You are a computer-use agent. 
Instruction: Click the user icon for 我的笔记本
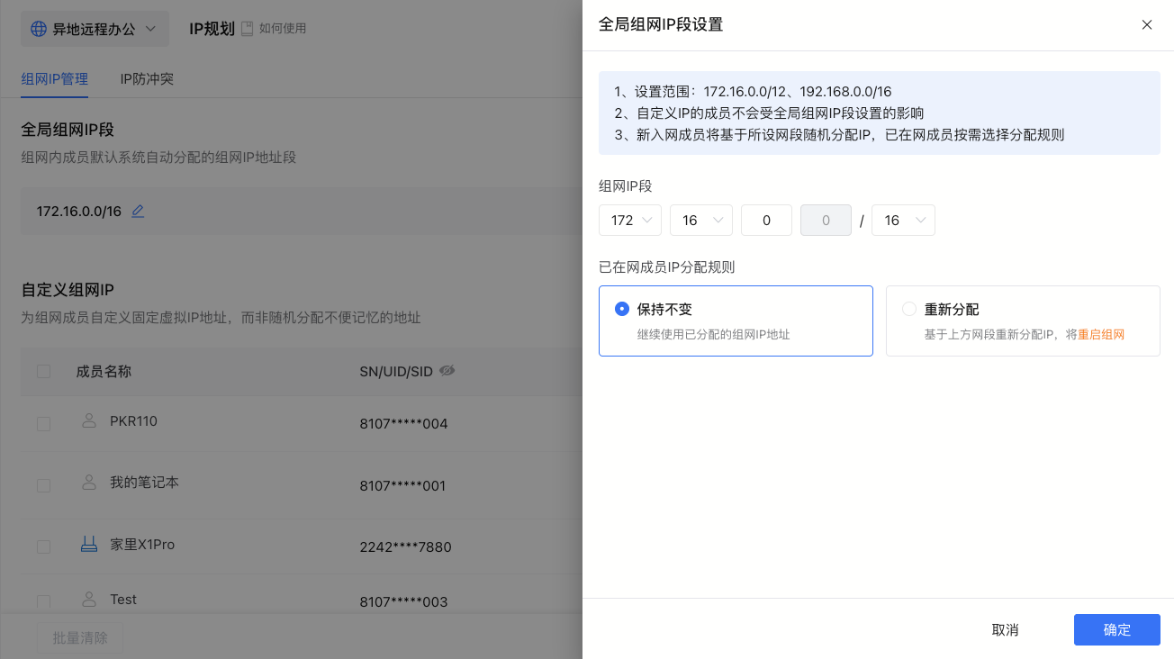[89, 482]
